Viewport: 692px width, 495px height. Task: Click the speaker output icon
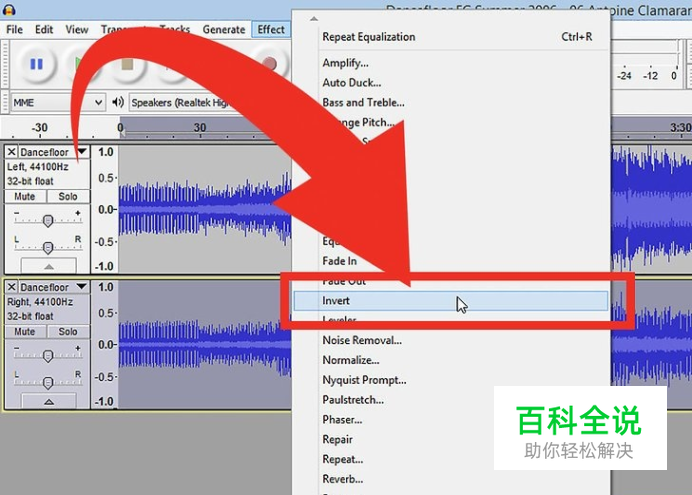(117, 102)
